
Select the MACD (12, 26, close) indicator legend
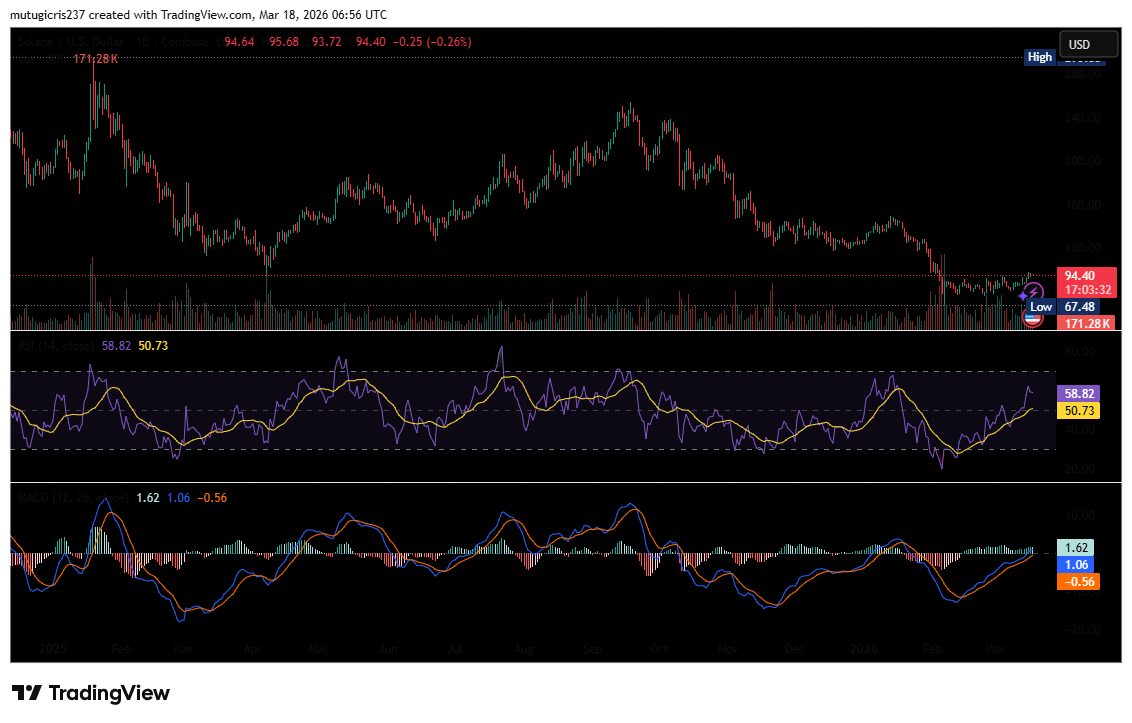(72, 498)
